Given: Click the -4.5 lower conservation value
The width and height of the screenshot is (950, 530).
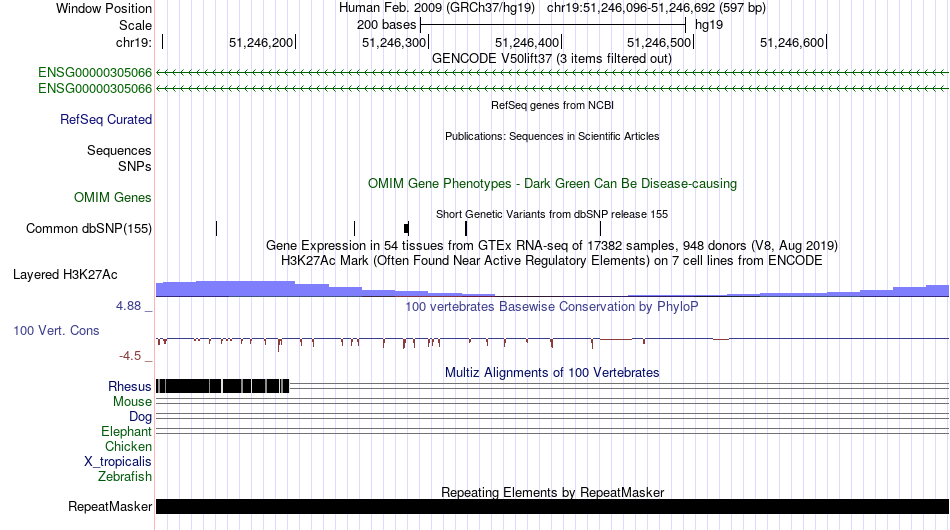Looking at the screenshot, I should (130, 356).
